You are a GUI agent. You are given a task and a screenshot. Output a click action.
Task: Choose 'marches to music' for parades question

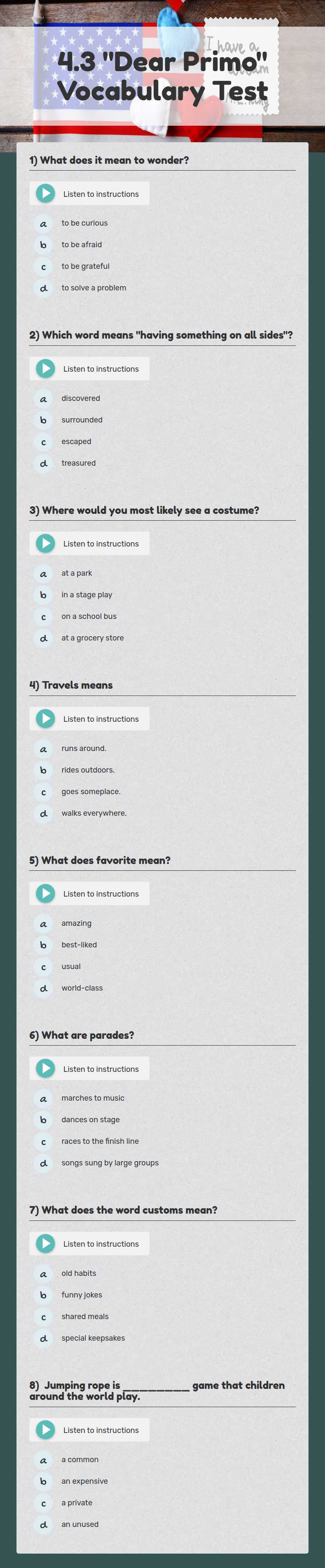point(93,1098)
